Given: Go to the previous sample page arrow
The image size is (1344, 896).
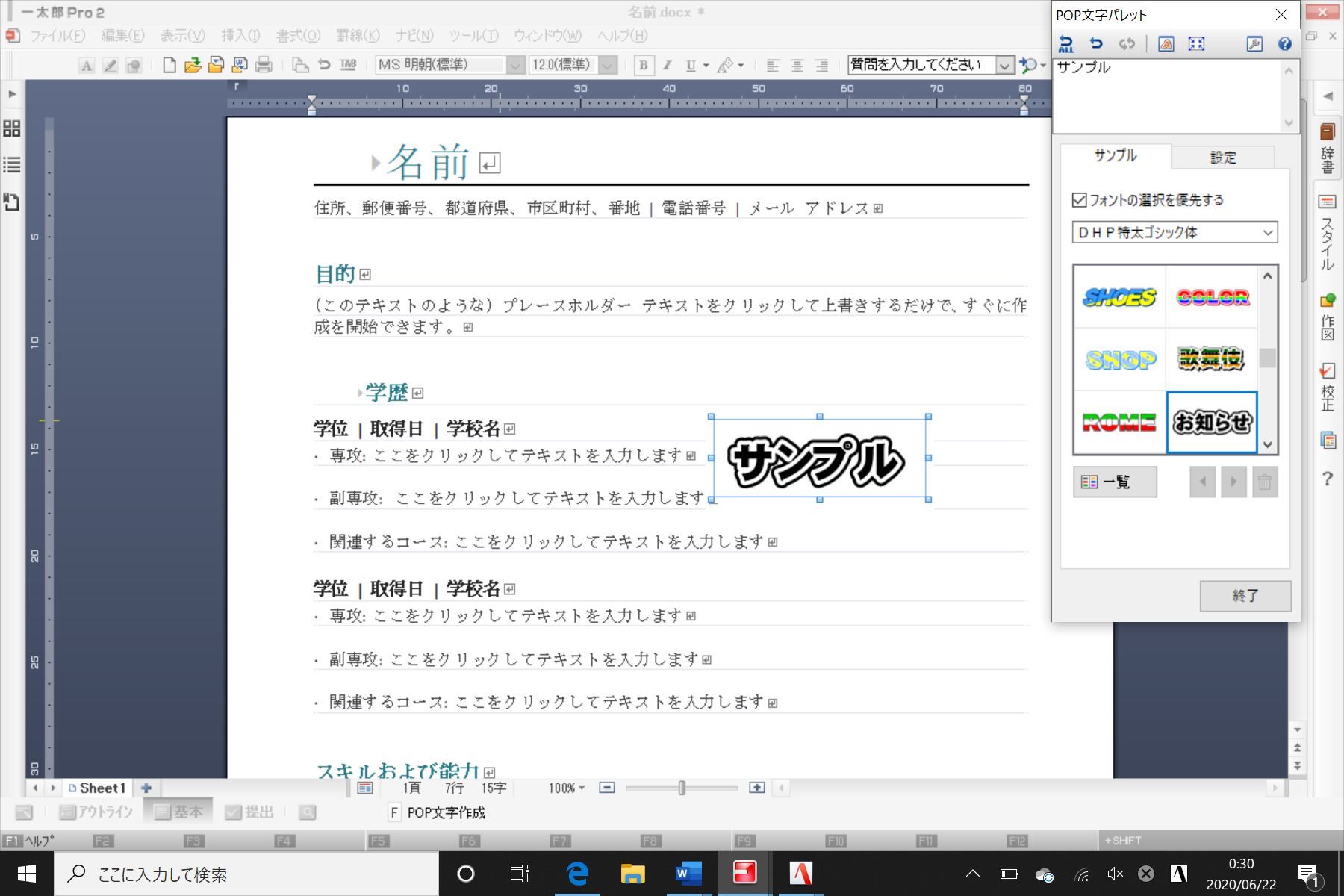Looking at the screenshot, I should [x=1202, y=482].
